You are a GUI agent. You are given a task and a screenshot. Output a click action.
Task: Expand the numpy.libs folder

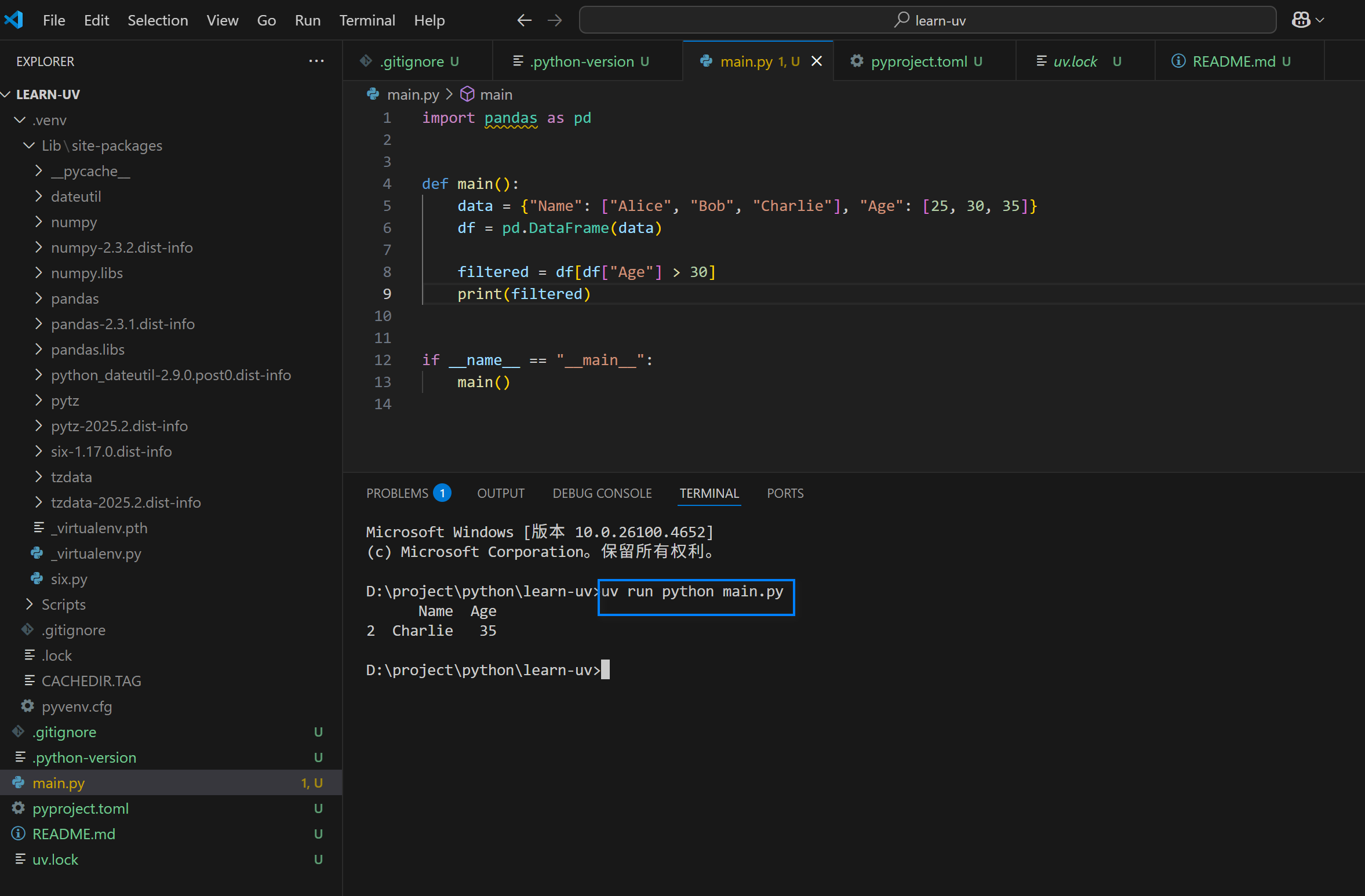click(171, 273)
